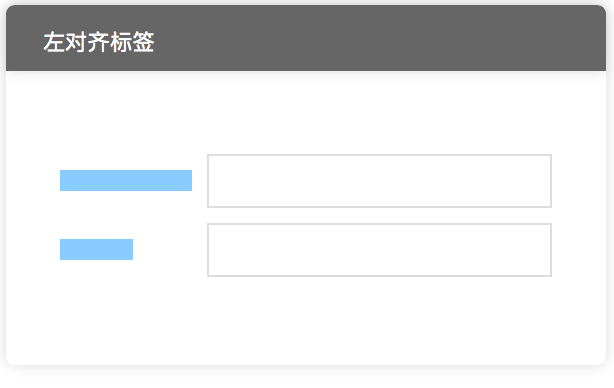
Task: Click the 签 character in the header title
Action: tap(144, 42)
